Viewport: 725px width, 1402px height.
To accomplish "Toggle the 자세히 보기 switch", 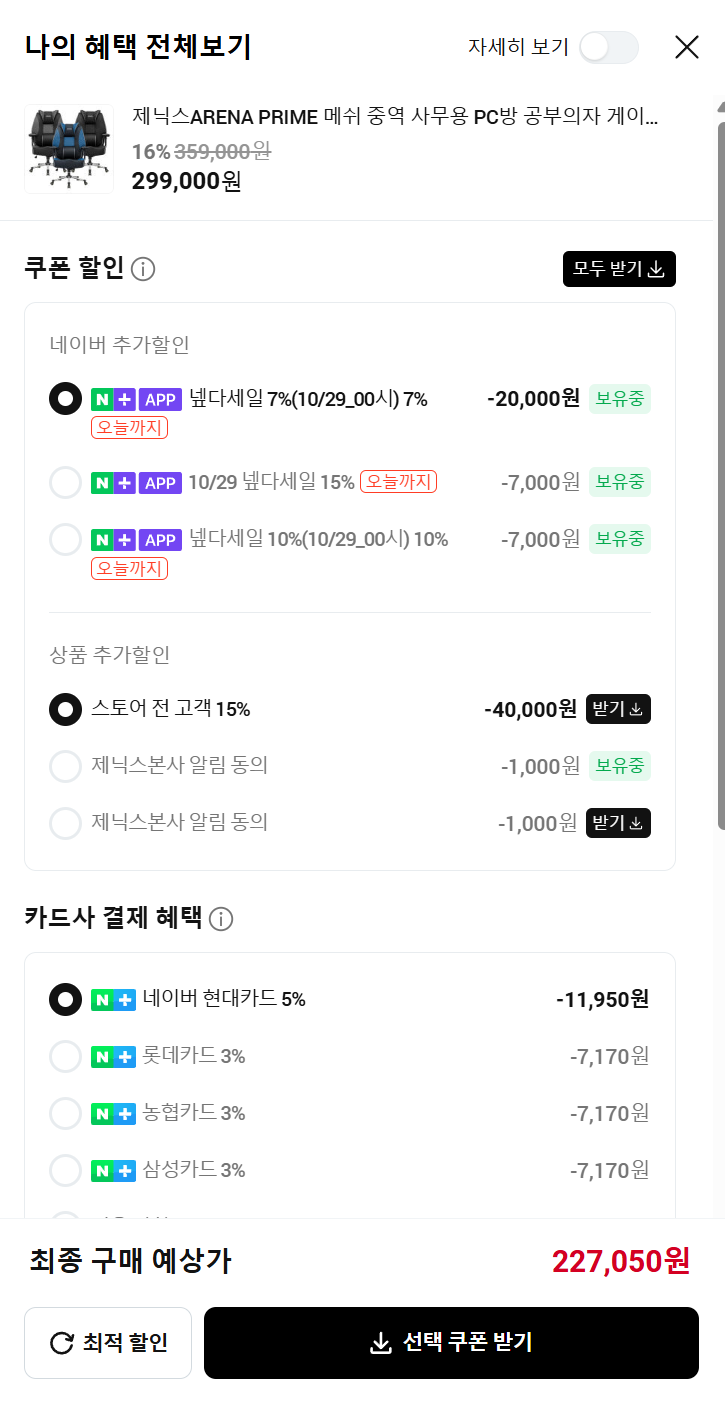I will [608, 47].
